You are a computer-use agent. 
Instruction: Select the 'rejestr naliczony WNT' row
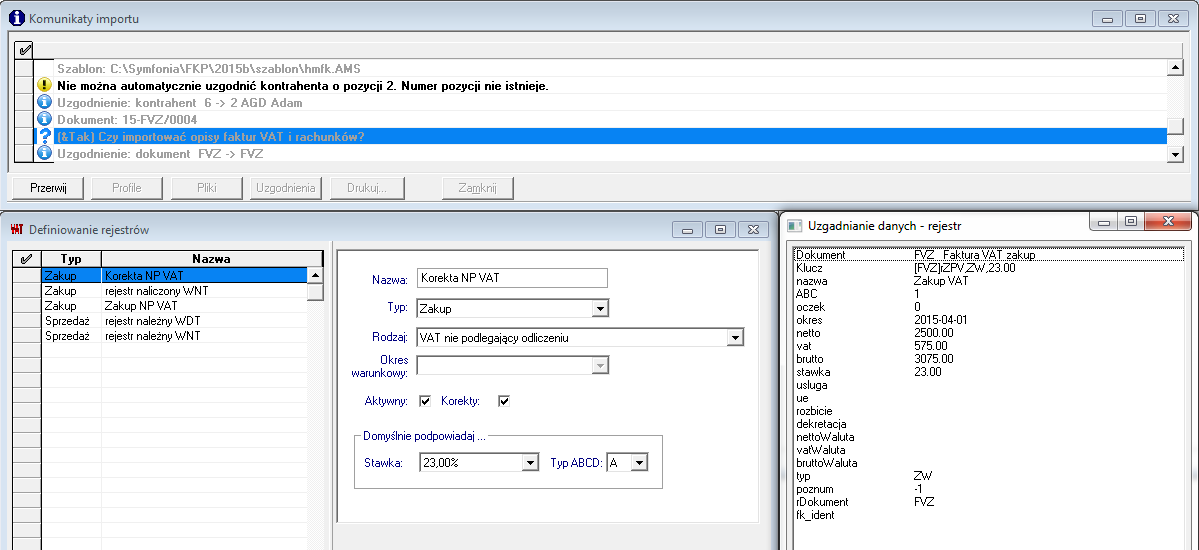(x=174, y=291)
